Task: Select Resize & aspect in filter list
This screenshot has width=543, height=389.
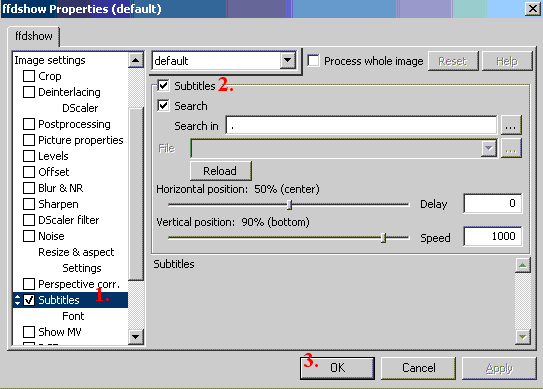Action: pos(76,252)
